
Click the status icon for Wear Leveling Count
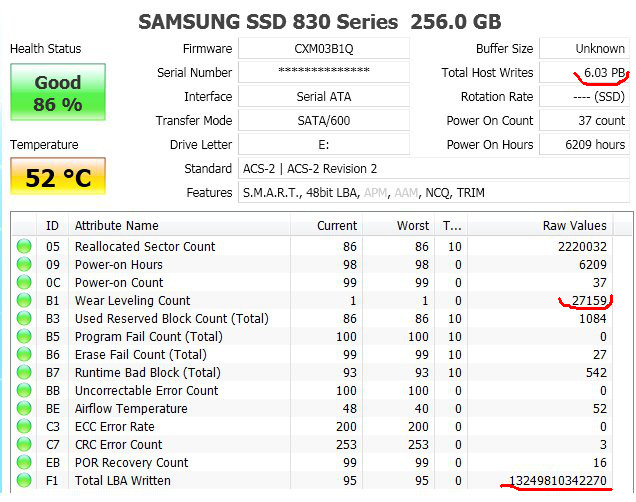tap(24, 301)
